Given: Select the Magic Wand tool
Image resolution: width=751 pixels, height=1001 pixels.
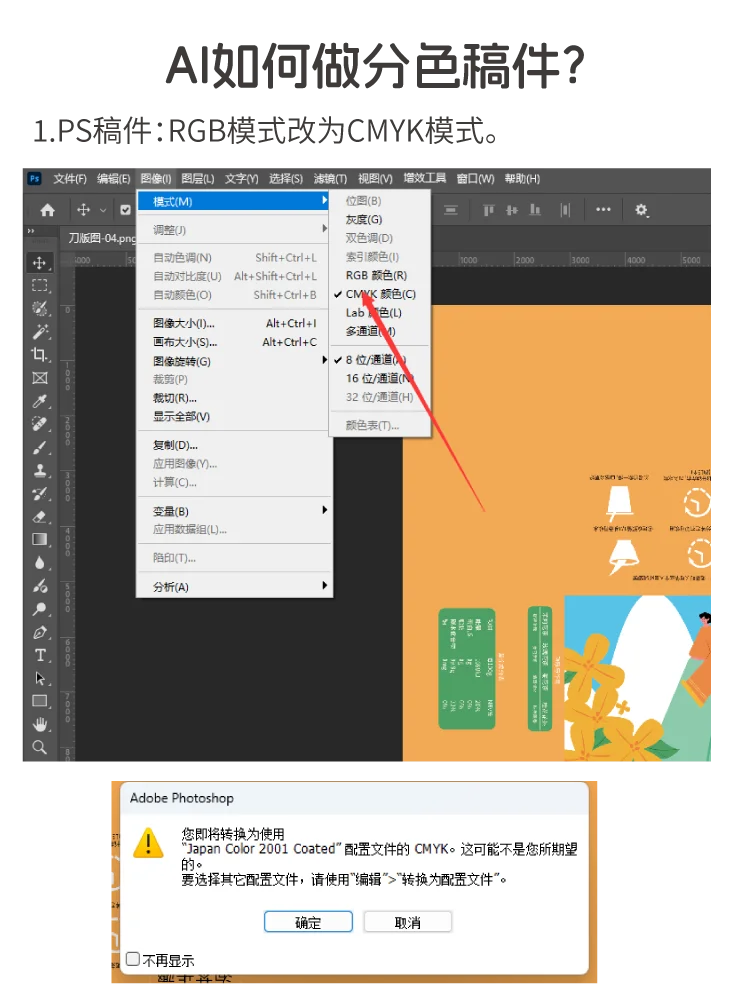Looking at the screenshot, I should 40,331.
